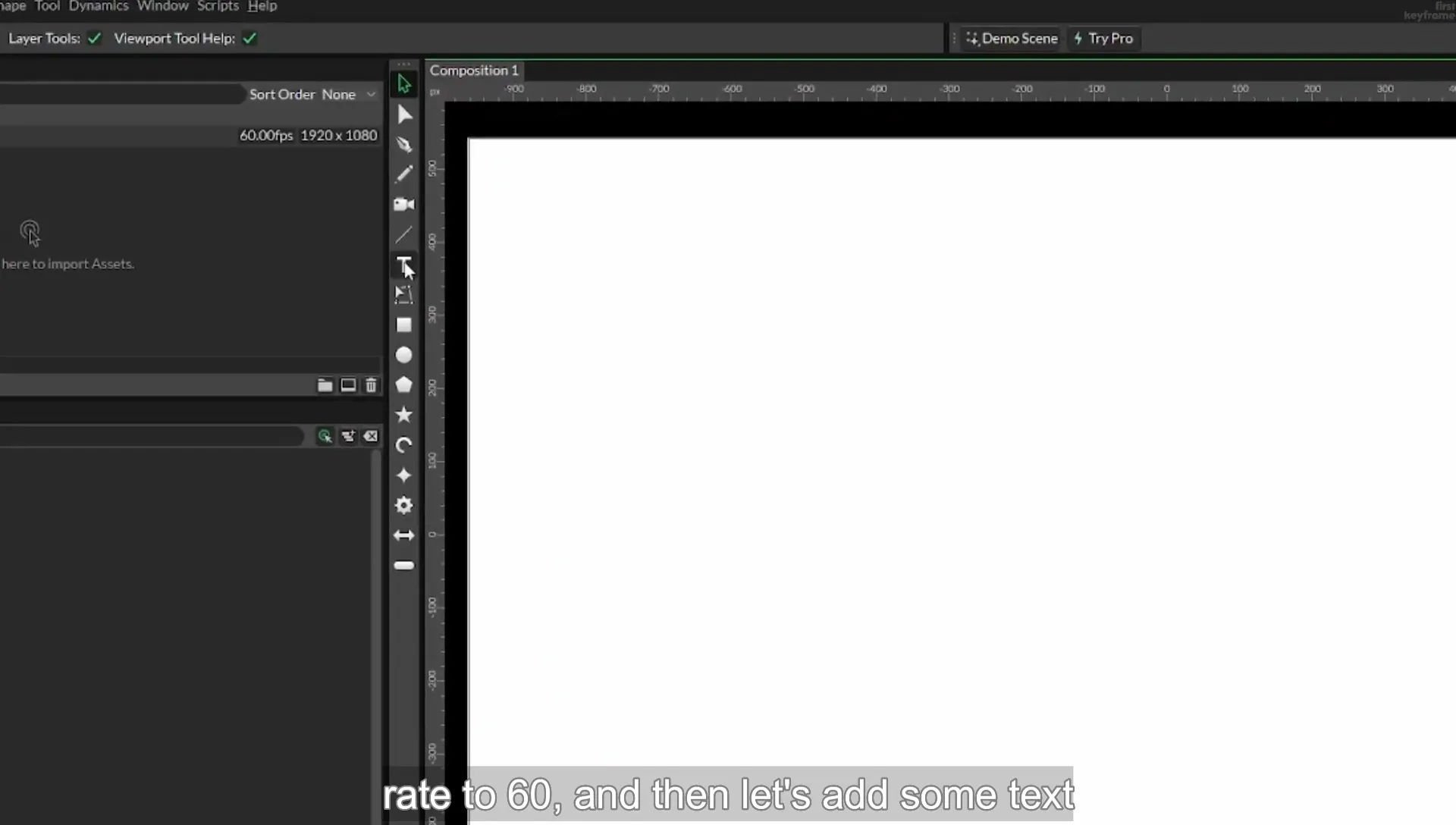Click the 60.00fps frame rate text
The height and width of the screenshot is (825, 1456).
pyautogui.click(x=266, y=135)
